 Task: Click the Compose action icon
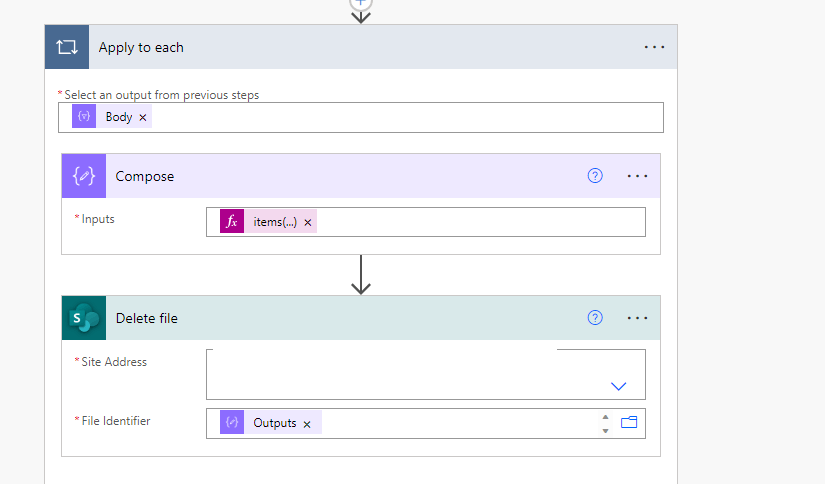(83, 176)
